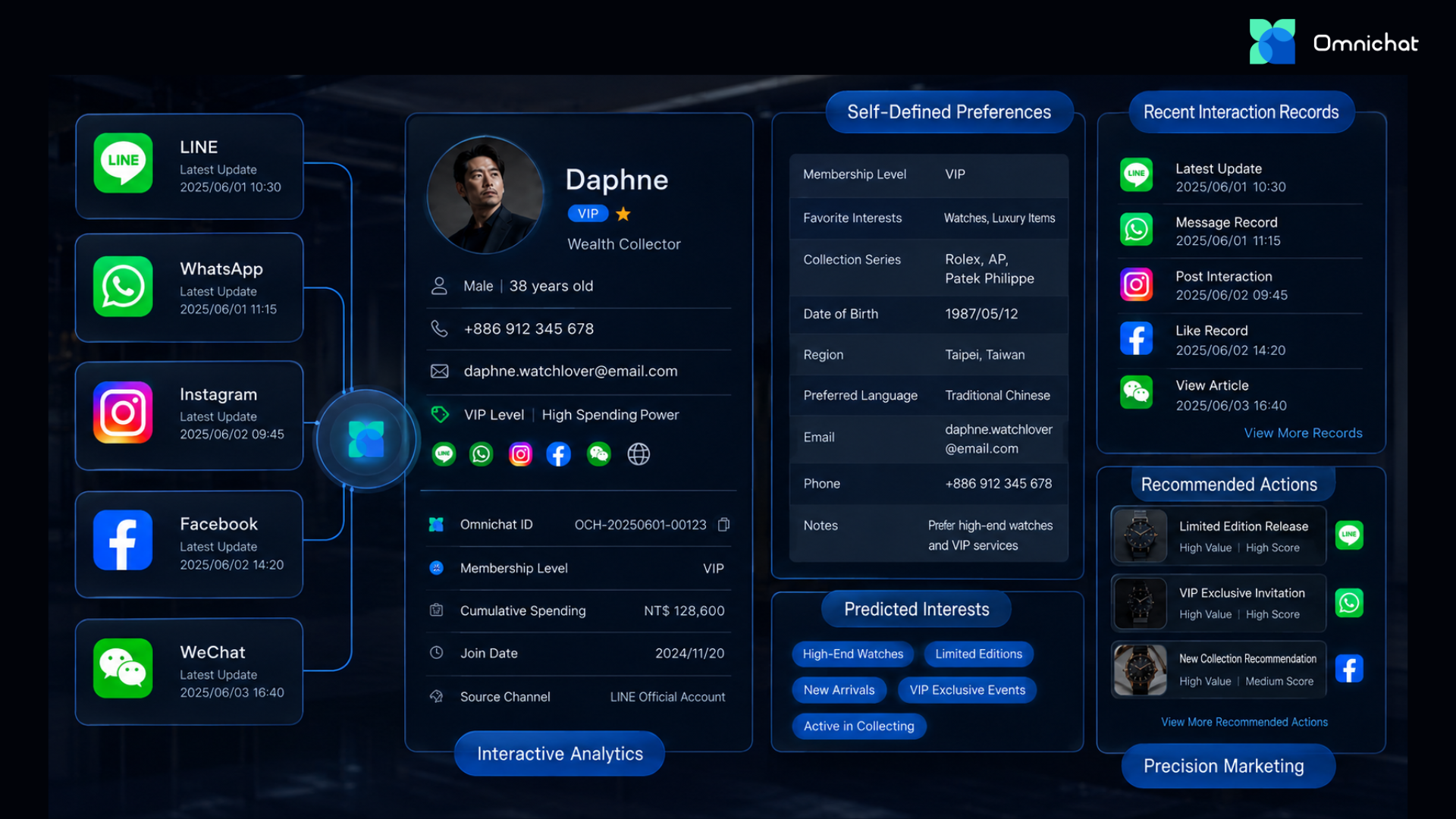Click the gold star beside the VIP badge
Image resolution: width=1456 pixels, height=819 pixels.
point(623,214)
